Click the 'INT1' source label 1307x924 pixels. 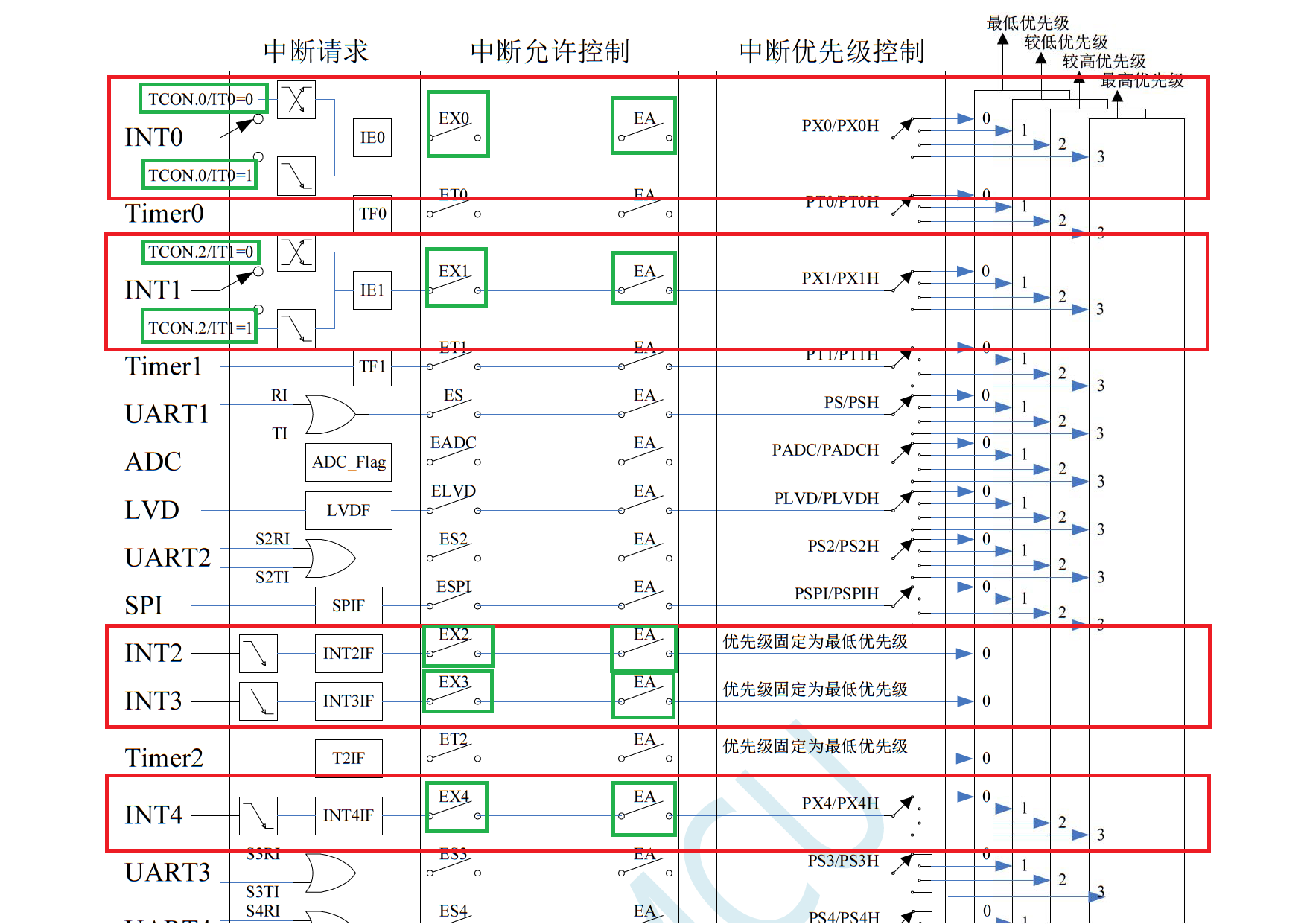point(153,290)
